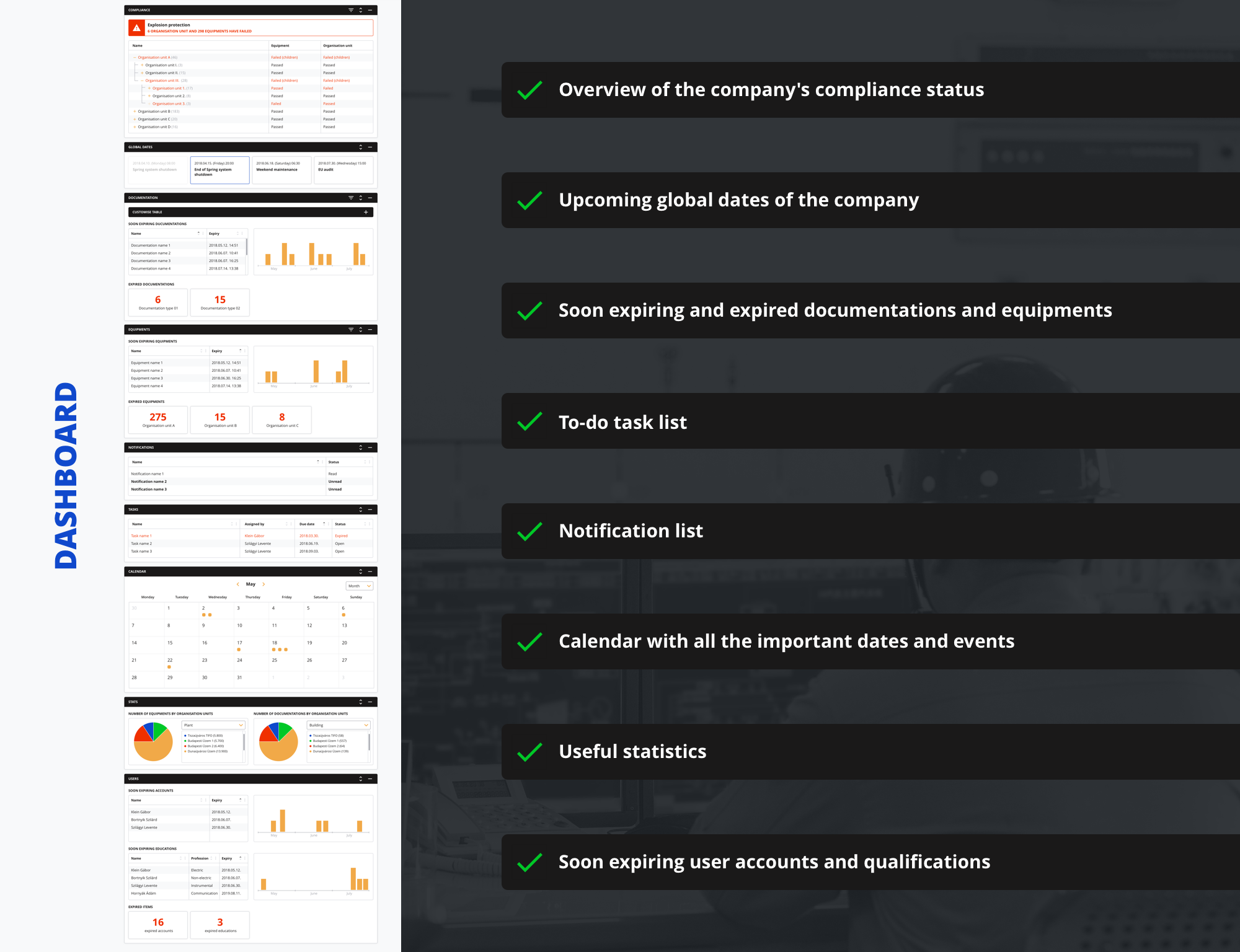The height and width of the screenshot is (952, 1240).
Task: Open the EU audit global date card
Action: [x=343, y=170]
